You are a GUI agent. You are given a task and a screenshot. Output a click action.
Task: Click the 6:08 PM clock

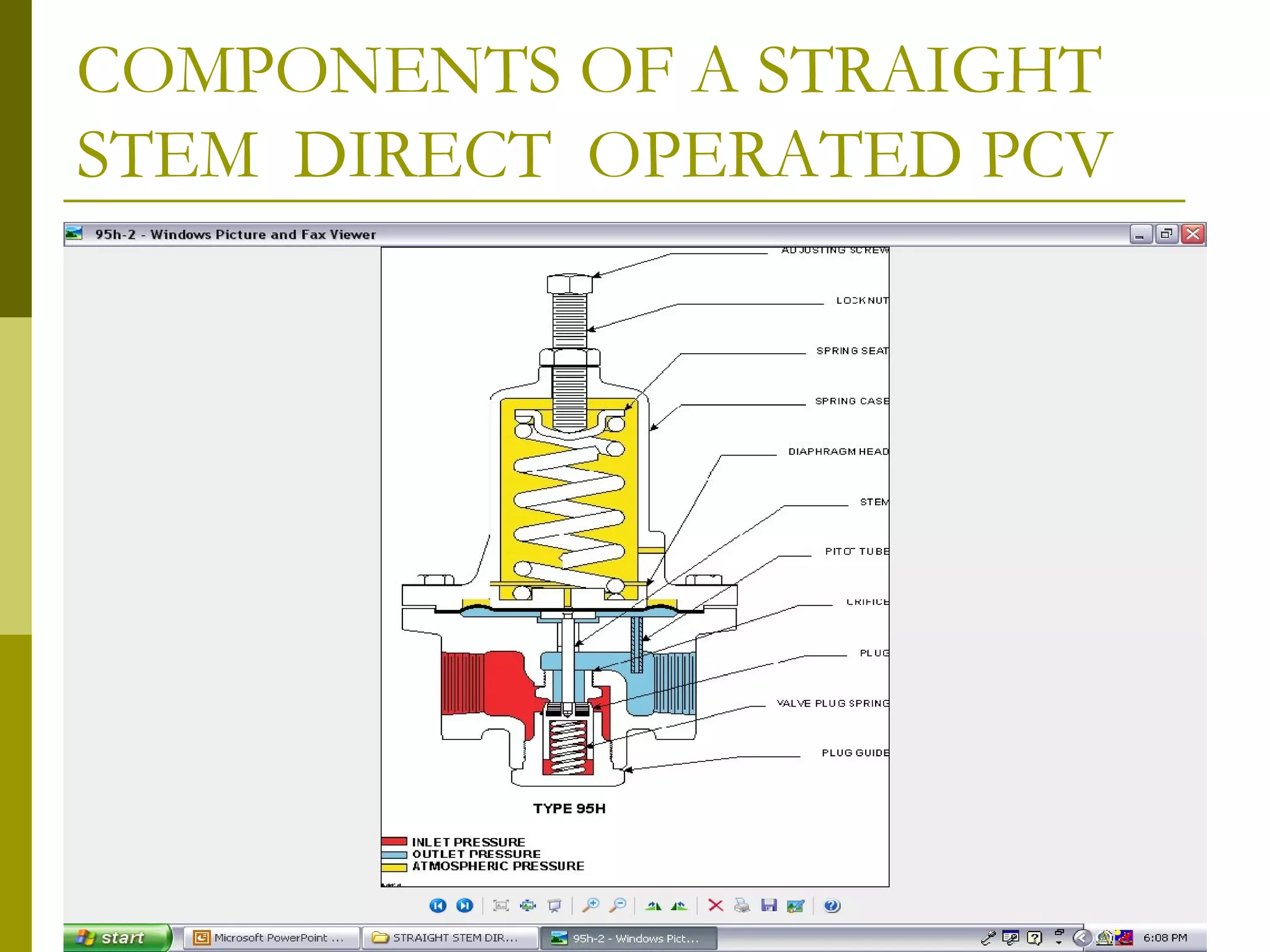1165,938
